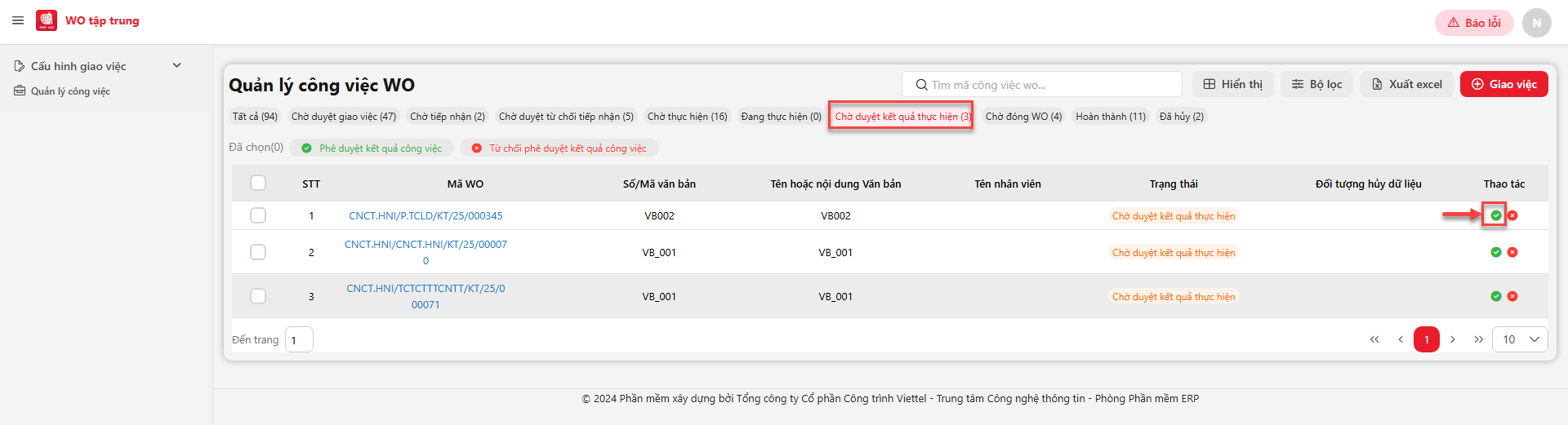Image resolution: width=1568 pixels, height=425 pixels.
Task: Click the Hiển thị button
Action: [x=1232, y=84]
